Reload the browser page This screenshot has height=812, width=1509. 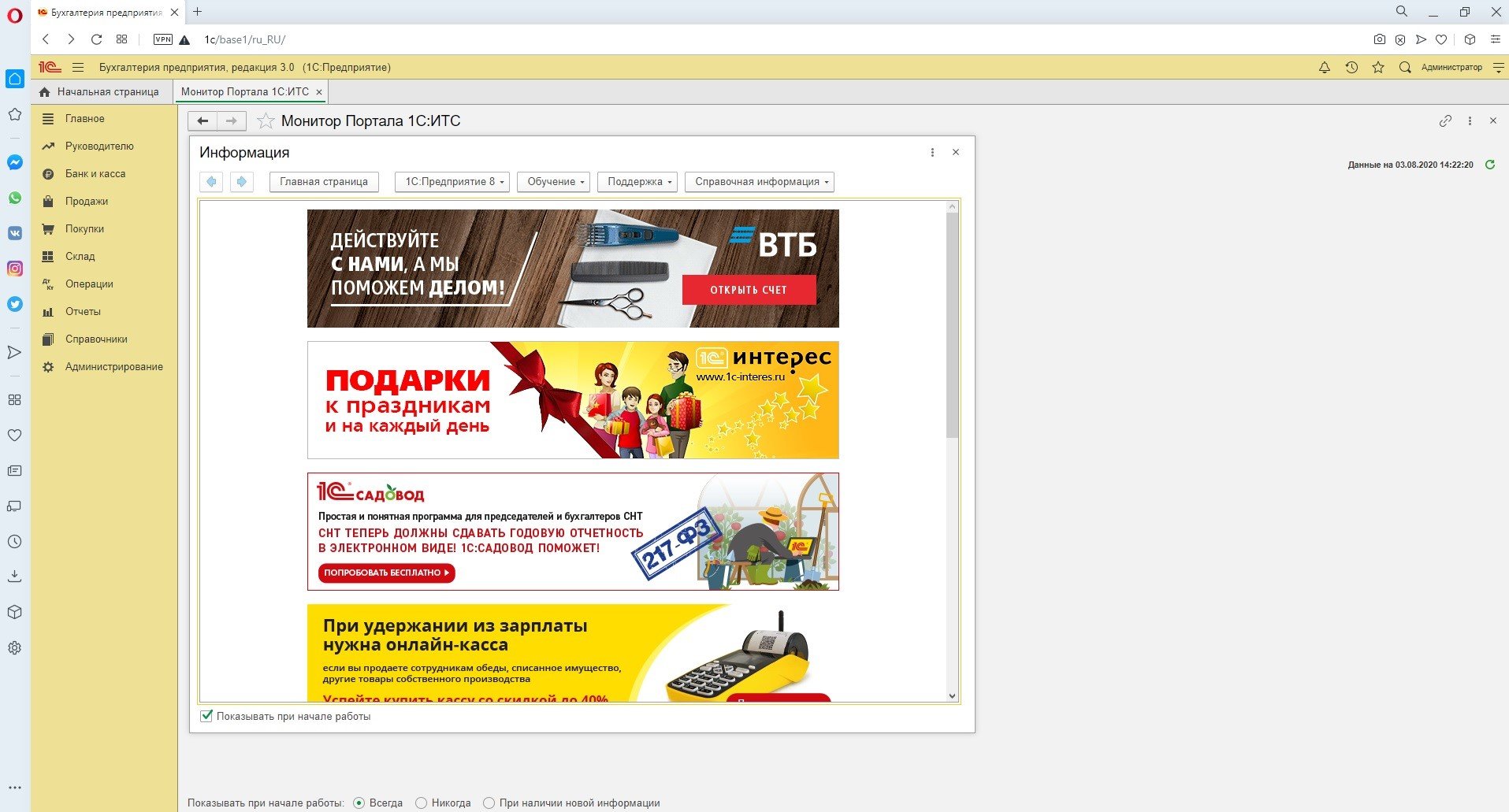pyautogui.click(x=96, y=39)
